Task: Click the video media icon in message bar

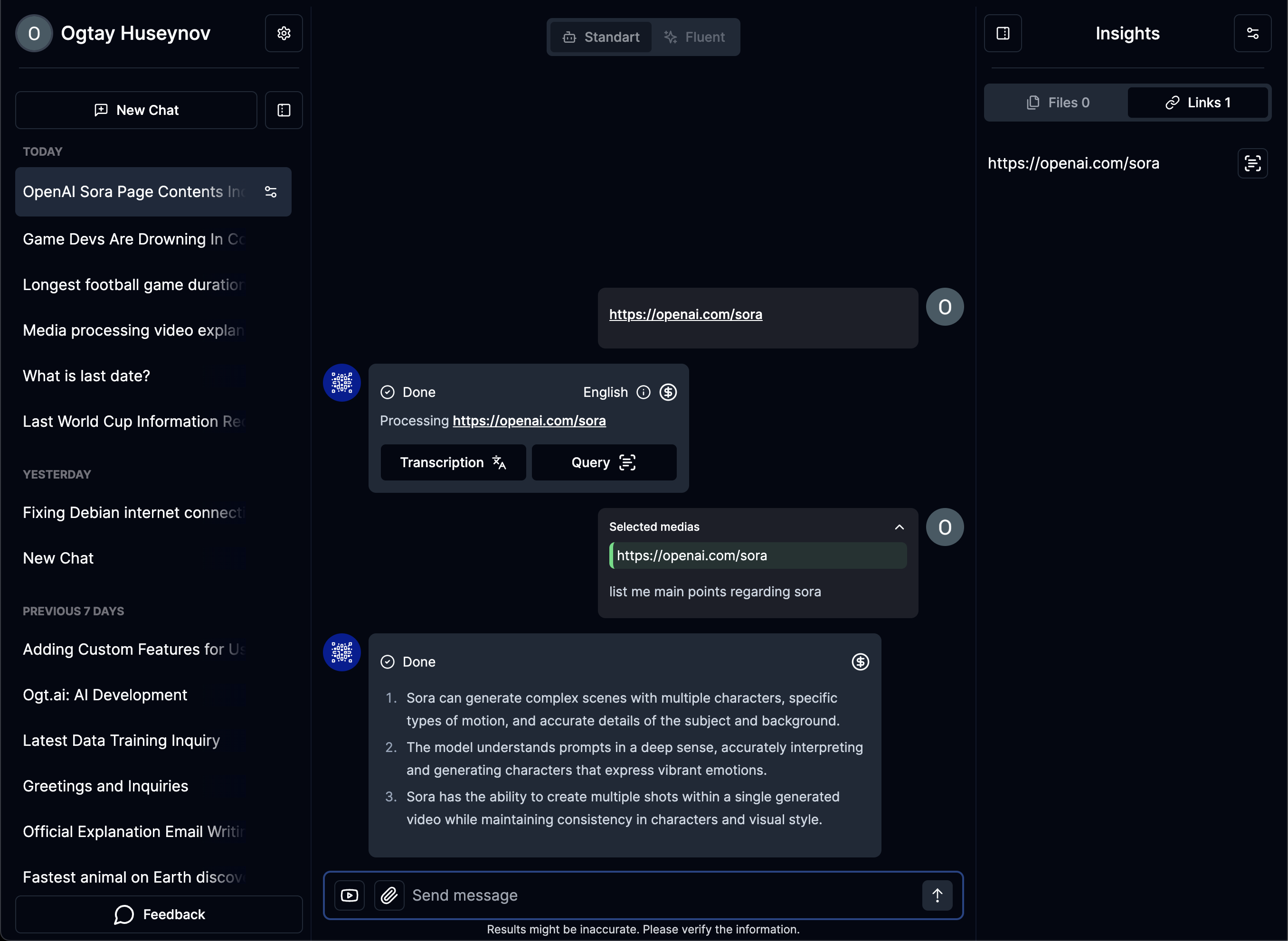Action: (x=349, y=895)
